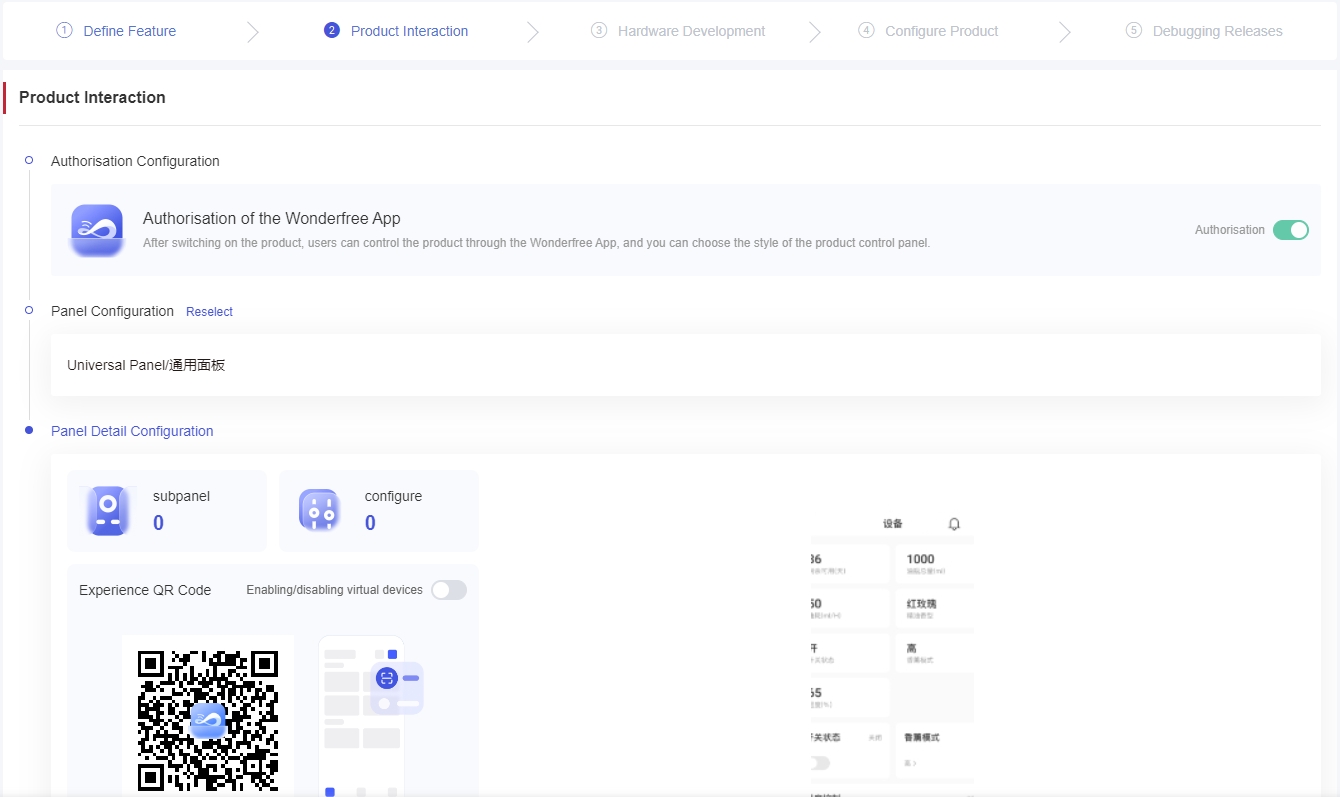Image resolution: width=1340 pixels, height=797 pixels.
Task: Click the subpanel count card
Action: tap(167, 511)
